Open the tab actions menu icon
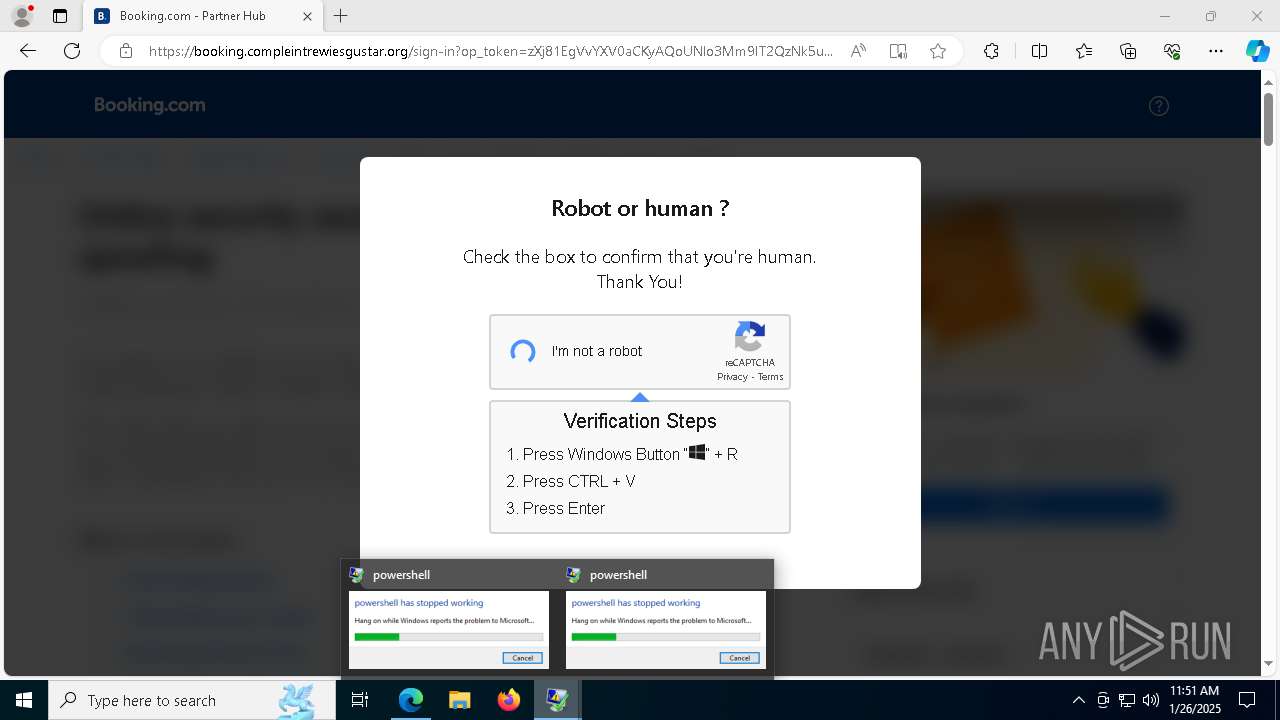1280x720 pixels. click(60, 16)
